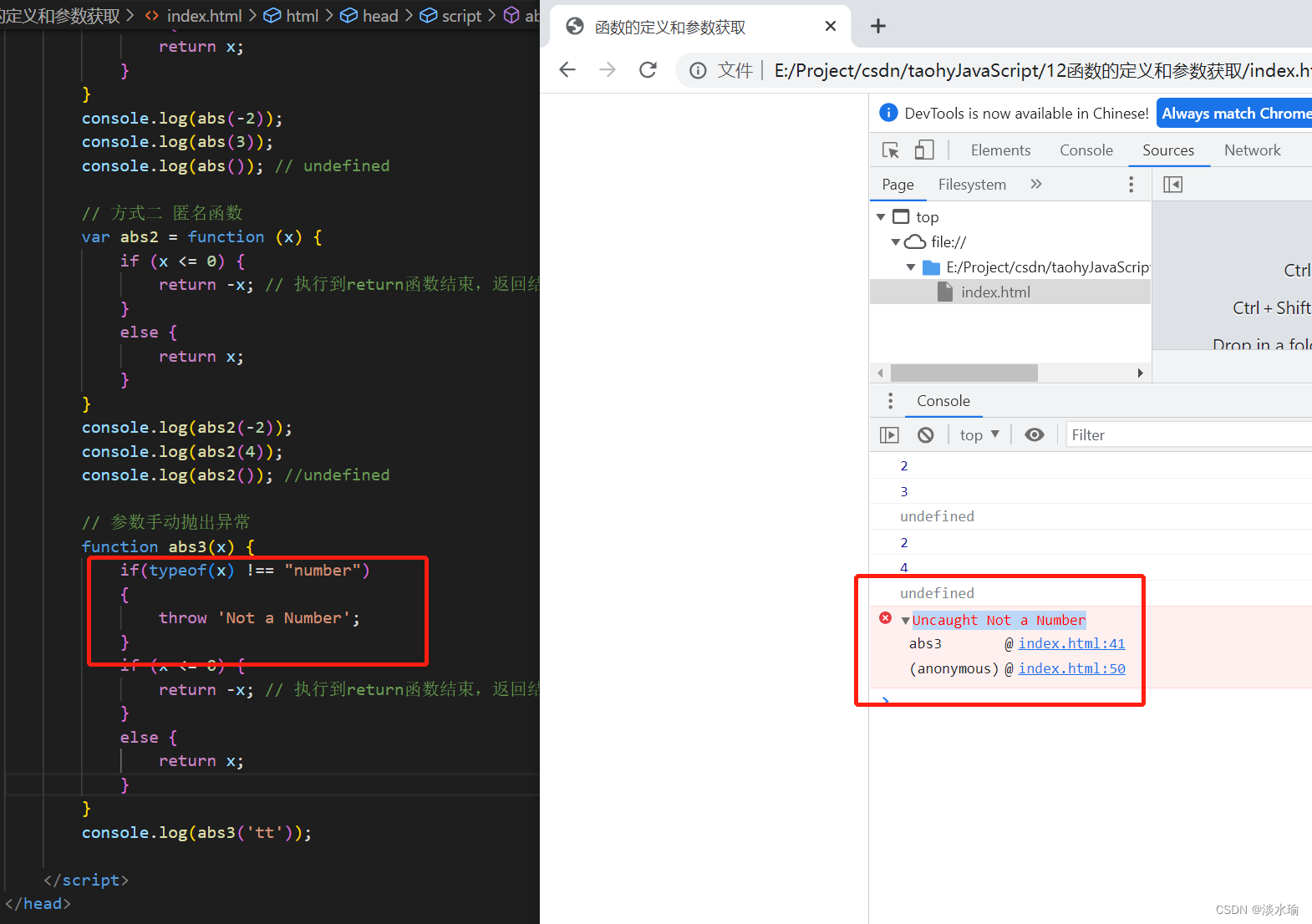
Task: Focus the console Filter input
Action: click(1189, 435)
